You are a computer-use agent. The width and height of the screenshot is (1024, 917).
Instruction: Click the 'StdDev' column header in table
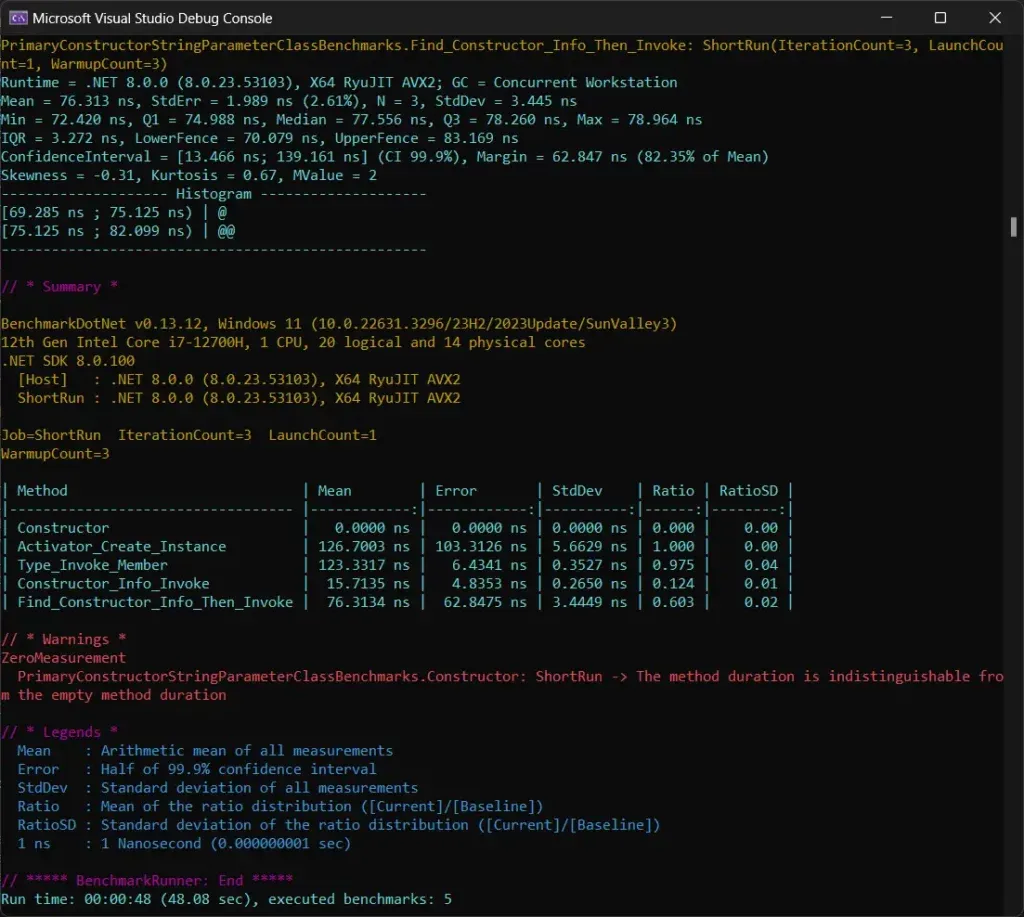tap(577, 491)
